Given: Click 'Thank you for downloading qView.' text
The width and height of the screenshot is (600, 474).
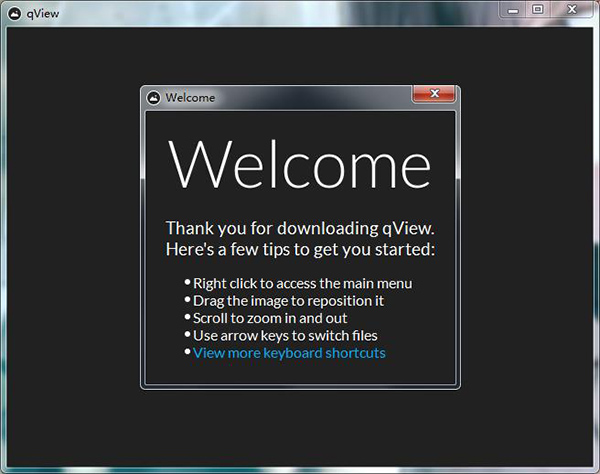Looking at the screenshot, I should (x=300, y=228).
